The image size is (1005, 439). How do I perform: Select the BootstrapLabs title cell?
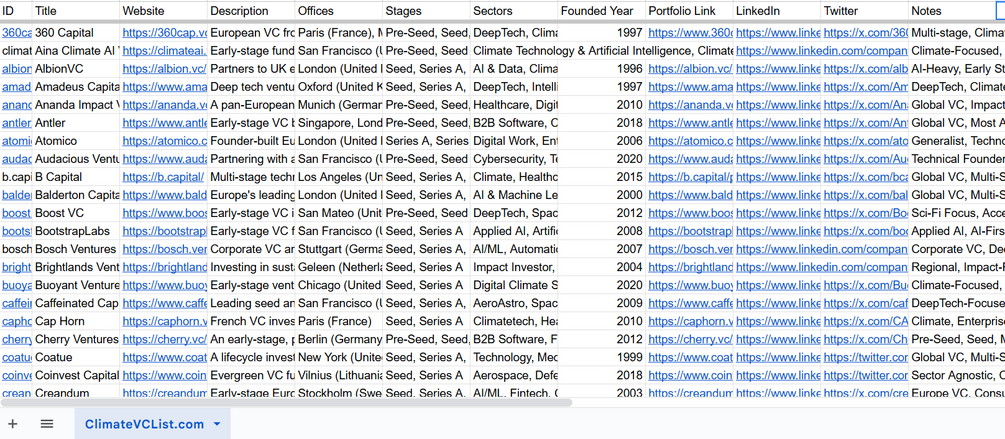[76, 231]
